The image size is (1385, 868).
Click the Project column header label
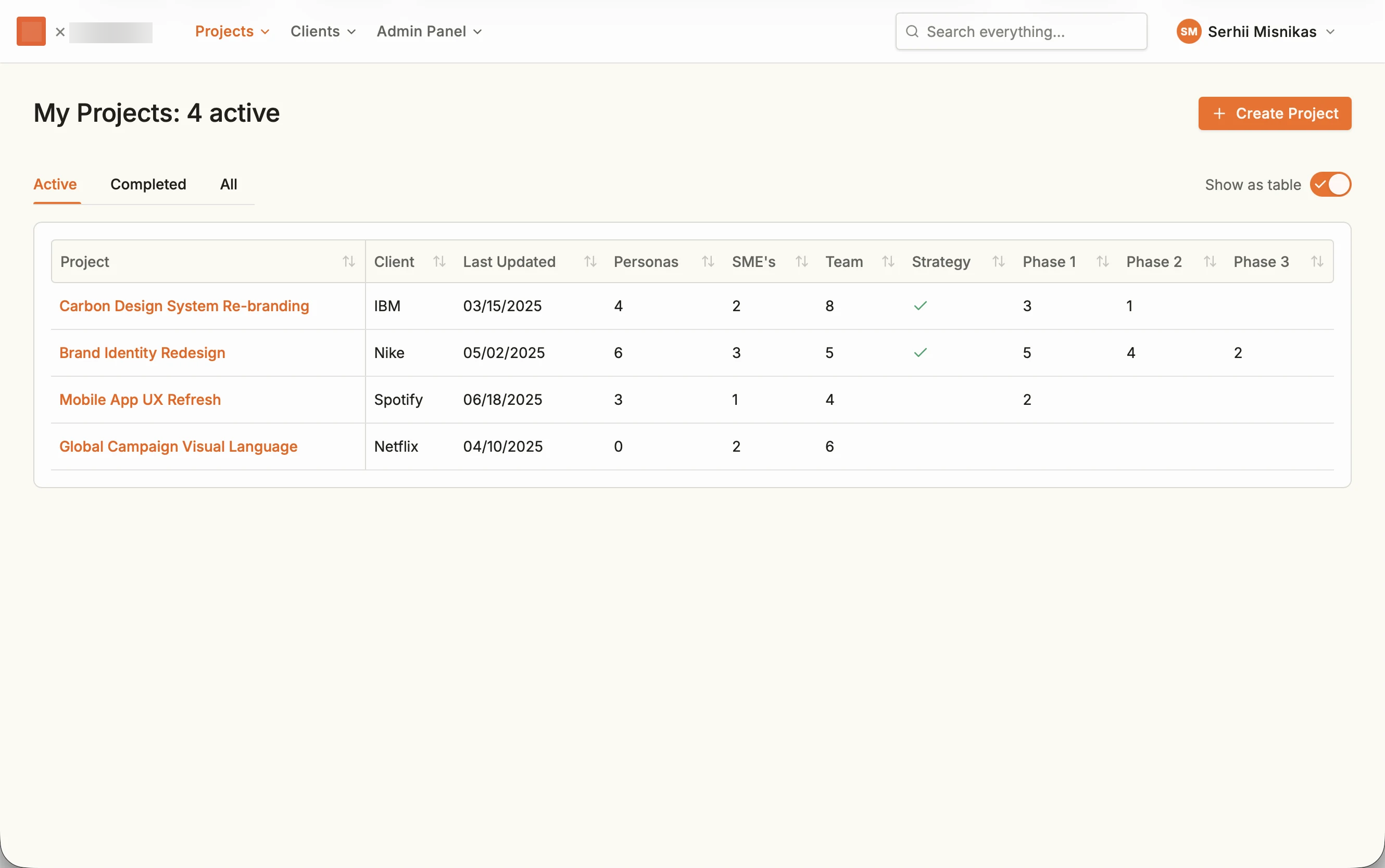coord(84,262)
